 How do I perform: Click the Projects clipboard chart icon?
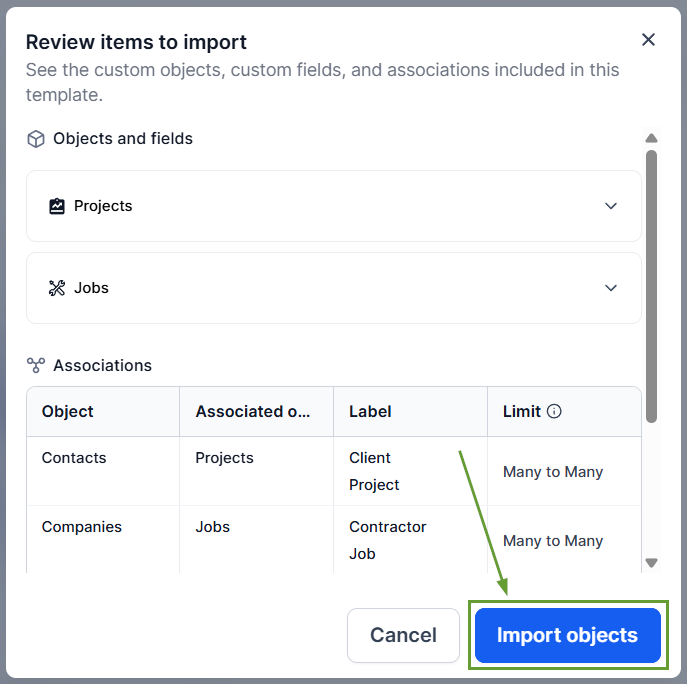point(57,206)
